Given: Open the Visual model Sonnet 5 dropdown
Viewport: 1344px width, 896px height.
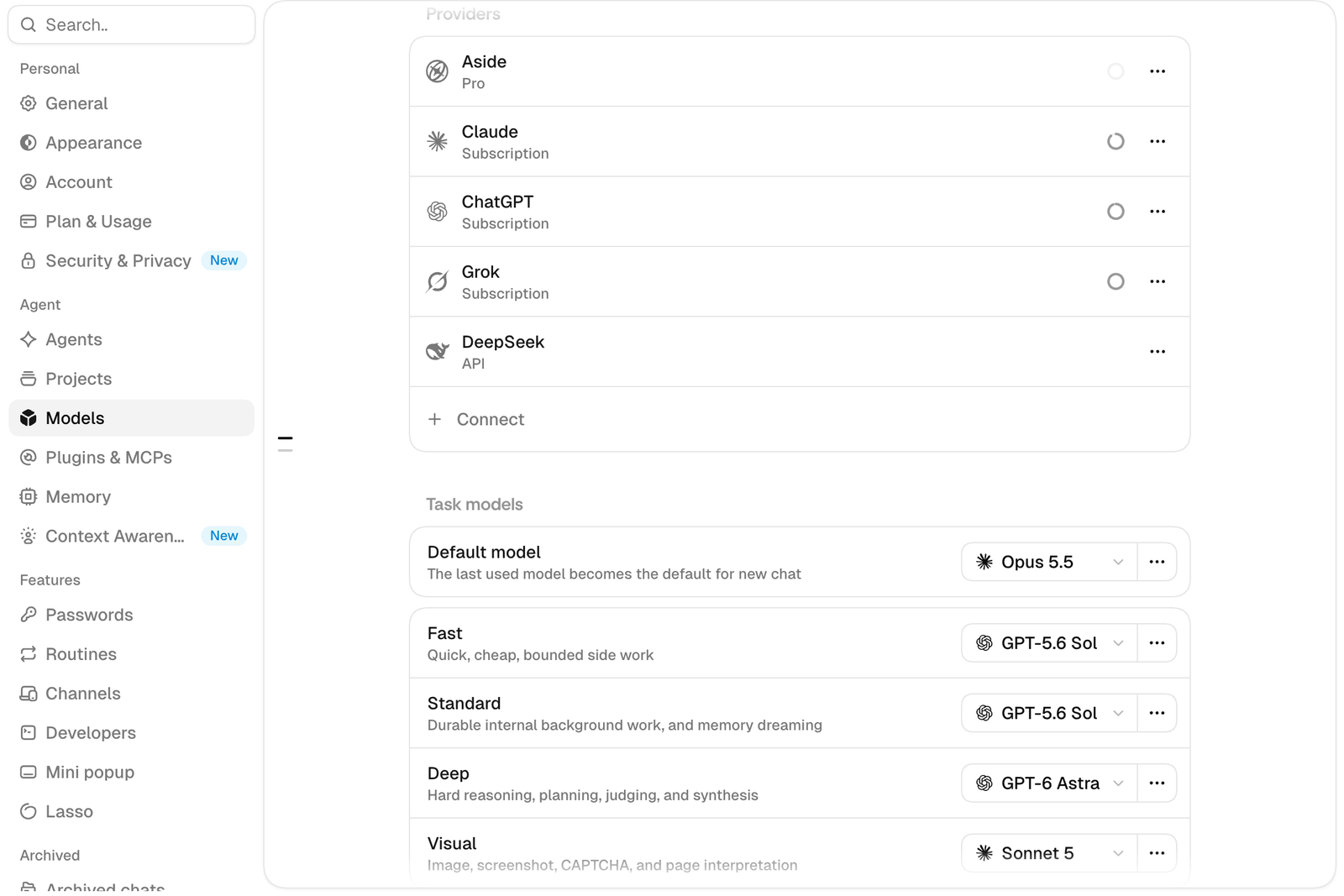Looking at the screenshot, I should [1049, 853].
